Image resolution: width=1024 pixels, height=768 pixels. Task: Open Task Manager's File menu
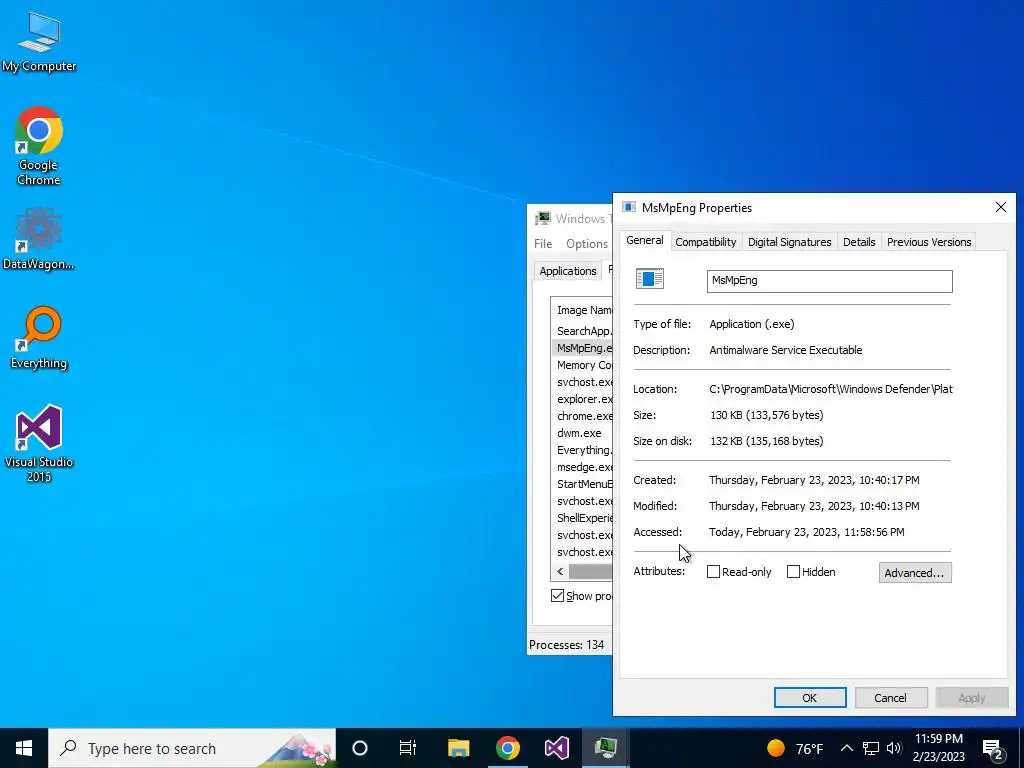point(543,244)
